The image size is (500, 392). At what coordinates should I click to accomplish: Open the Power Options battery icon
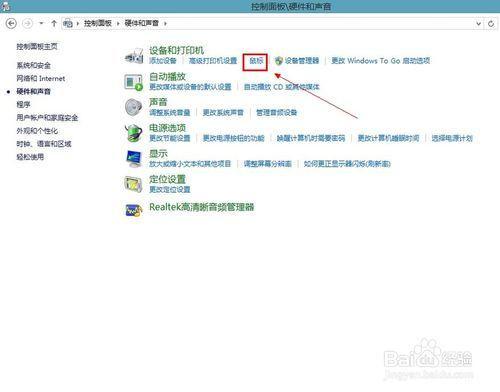click(134, 133)
